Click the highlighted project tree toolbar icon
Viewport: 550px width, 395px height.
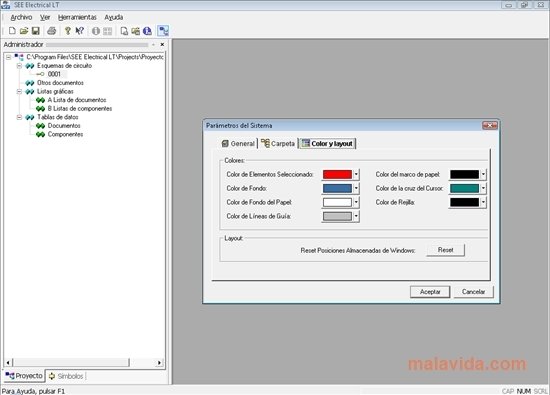(x=163, y=31)
